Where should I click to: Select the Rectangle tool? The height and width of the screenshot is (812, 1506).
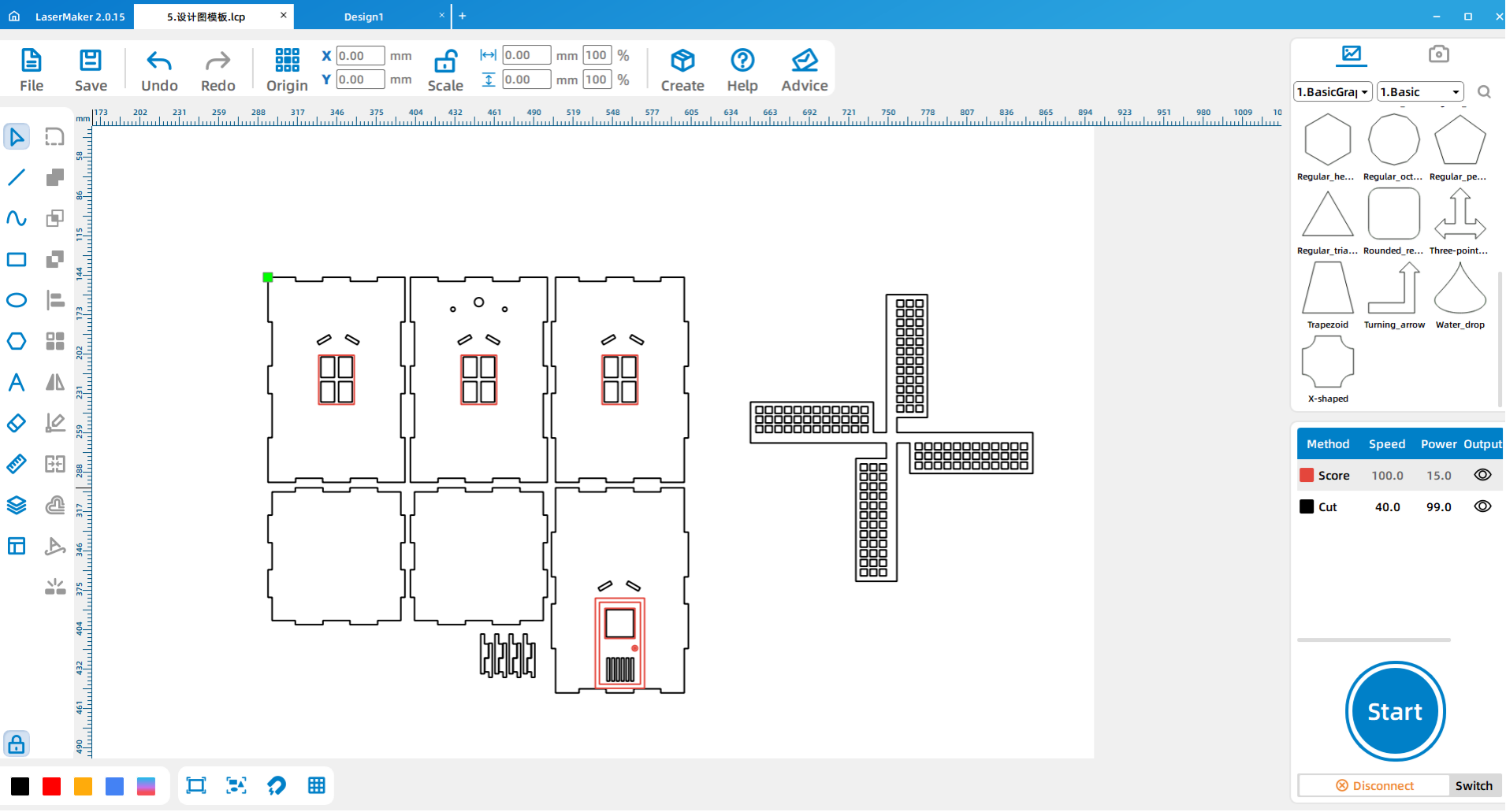click(17, 260)
